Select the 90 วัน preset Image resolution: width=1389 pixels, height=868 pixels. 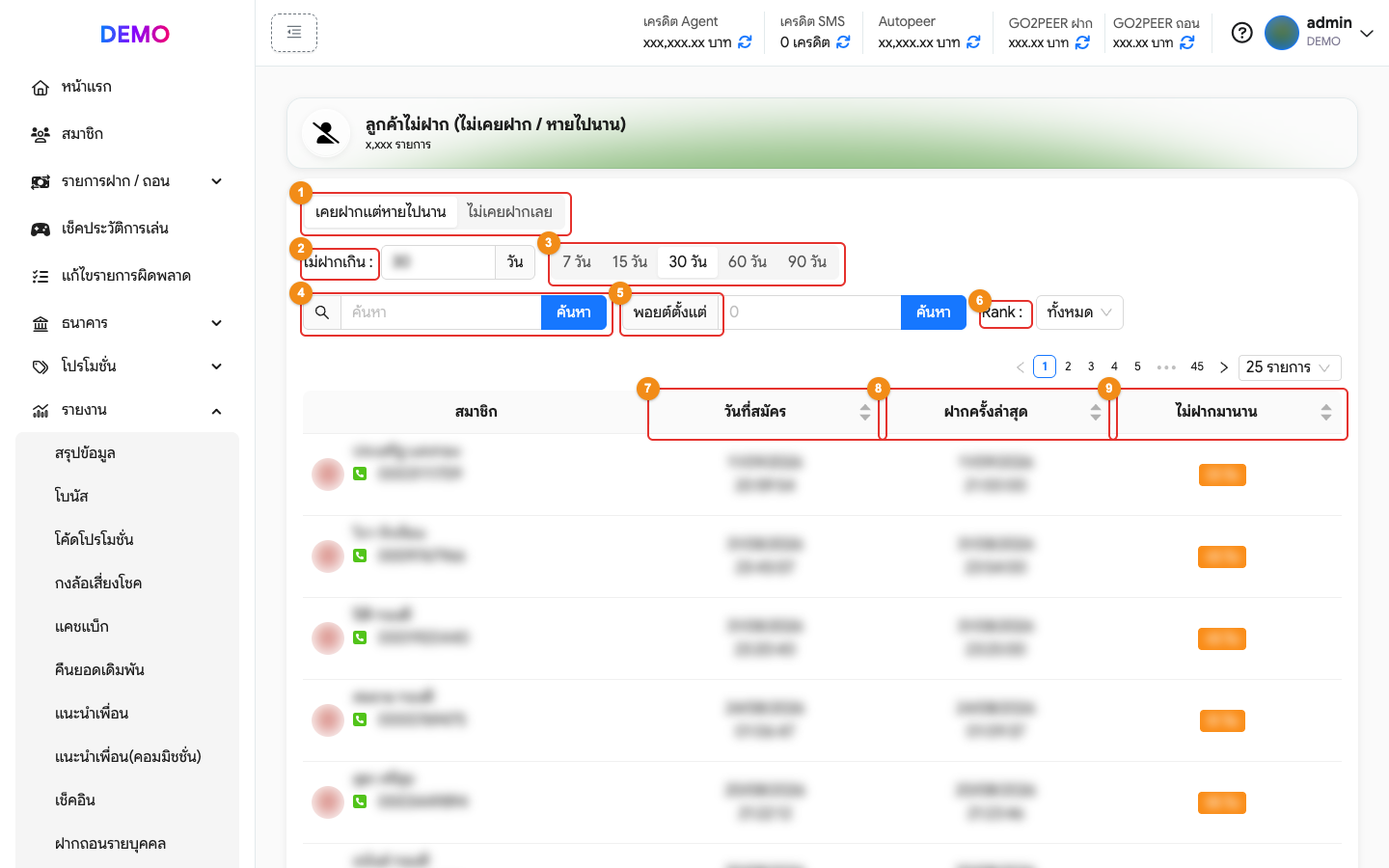coord(807,262)
